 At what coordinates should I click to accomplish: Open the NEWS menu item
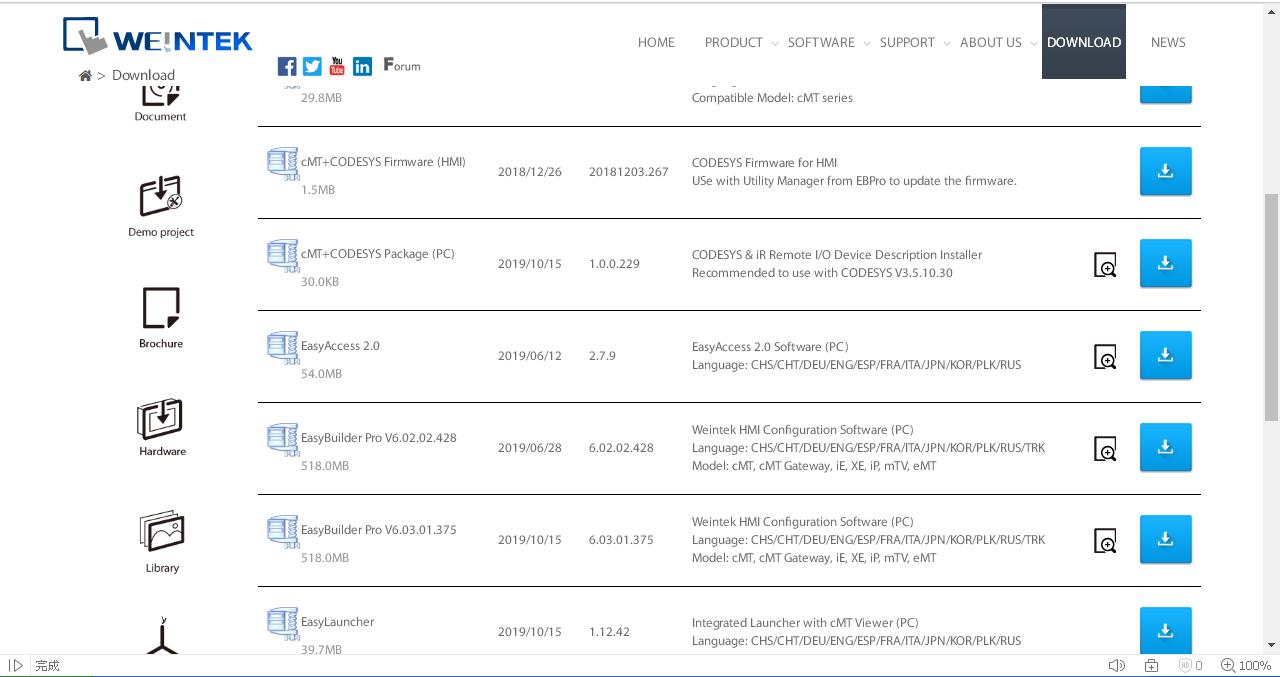pos(1168,42)
